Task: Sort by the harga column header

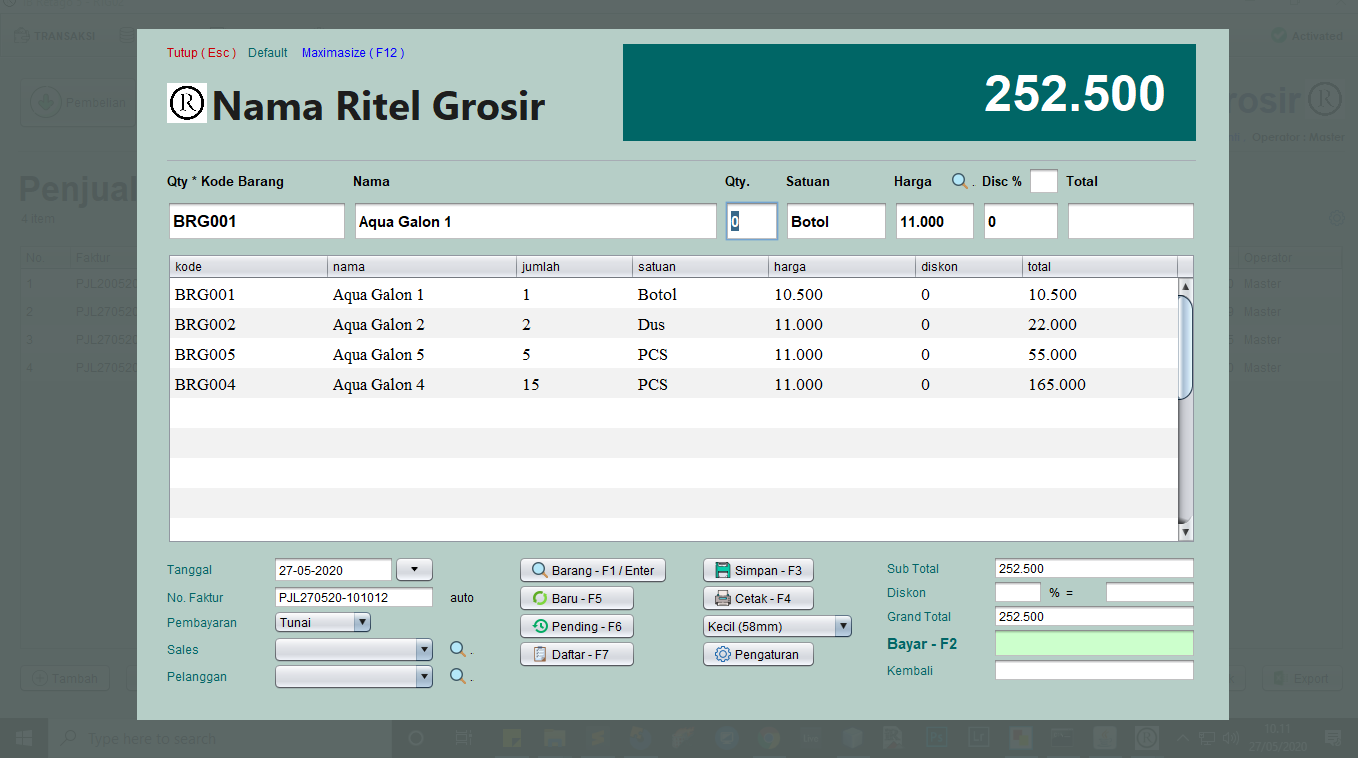Action: pyautogui.click(x=842, y=267)
